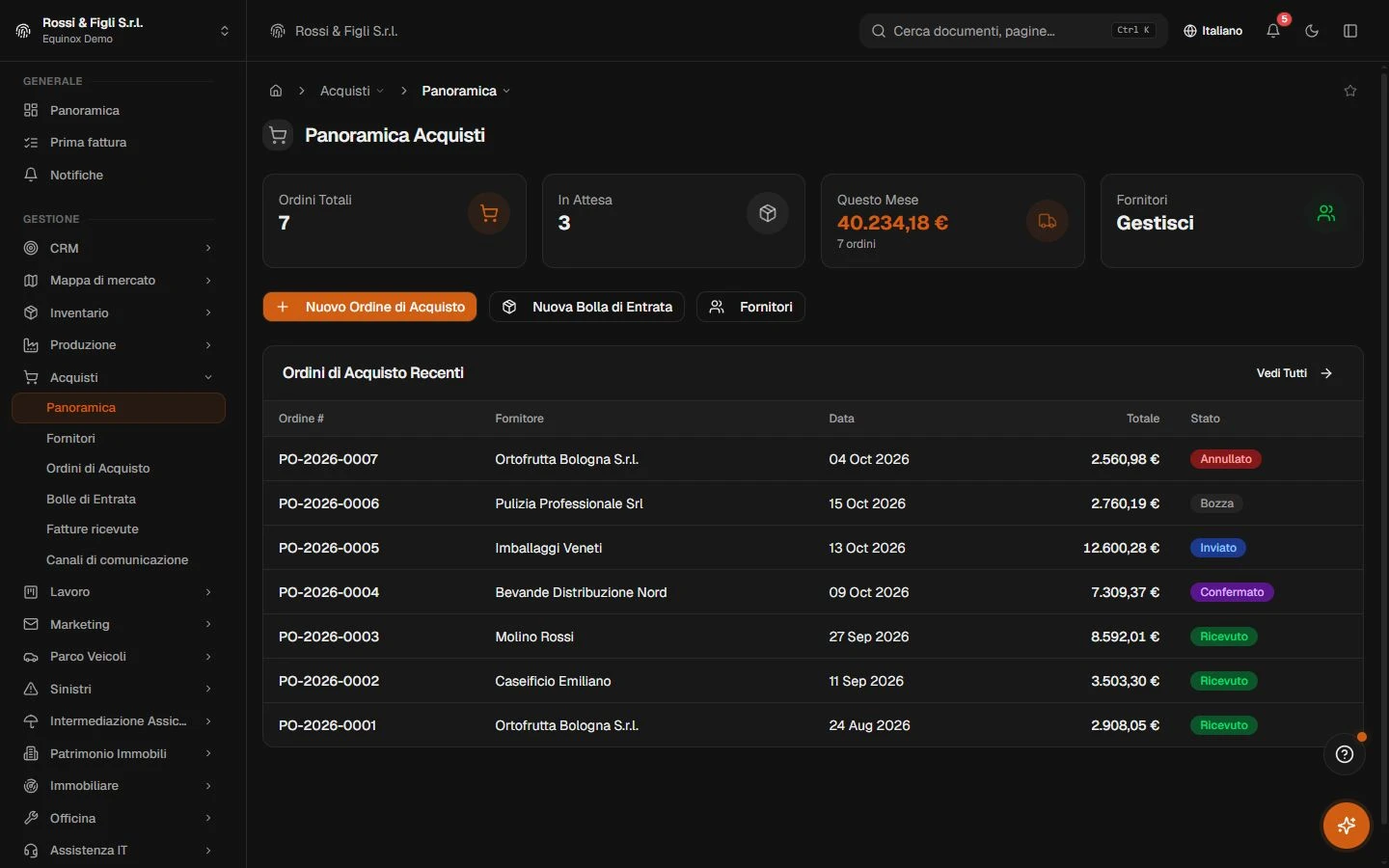1389x868 pixels.
Task: Click the Sinistri warning triangle icon
Action: (31, 689)
